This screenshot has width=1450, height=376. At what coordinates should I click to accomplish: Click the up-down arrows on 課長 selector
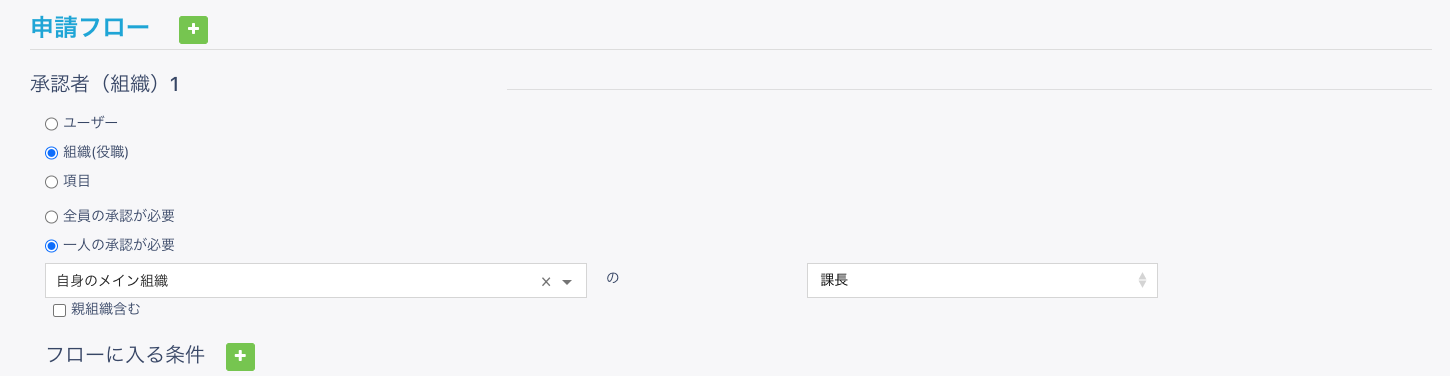[x=1142, y=281]
